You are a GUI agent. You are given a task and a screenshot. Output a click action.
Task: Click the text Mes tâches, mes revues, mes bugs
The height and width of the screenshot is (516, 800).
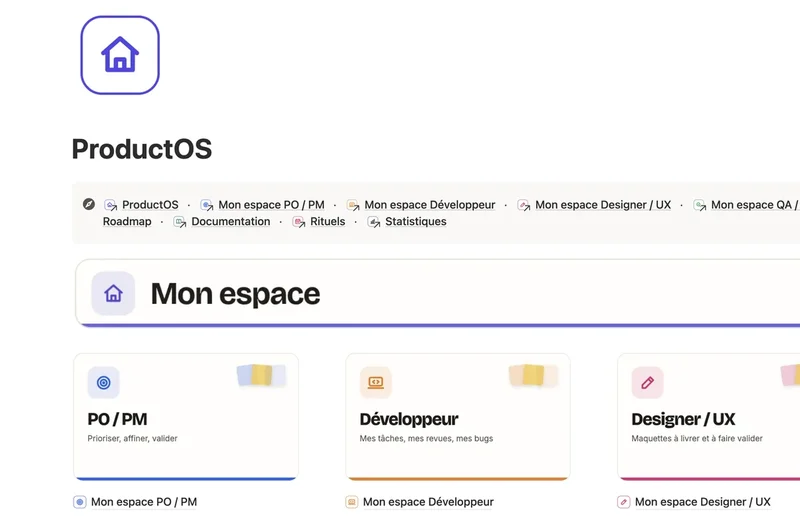pos(427,438)
